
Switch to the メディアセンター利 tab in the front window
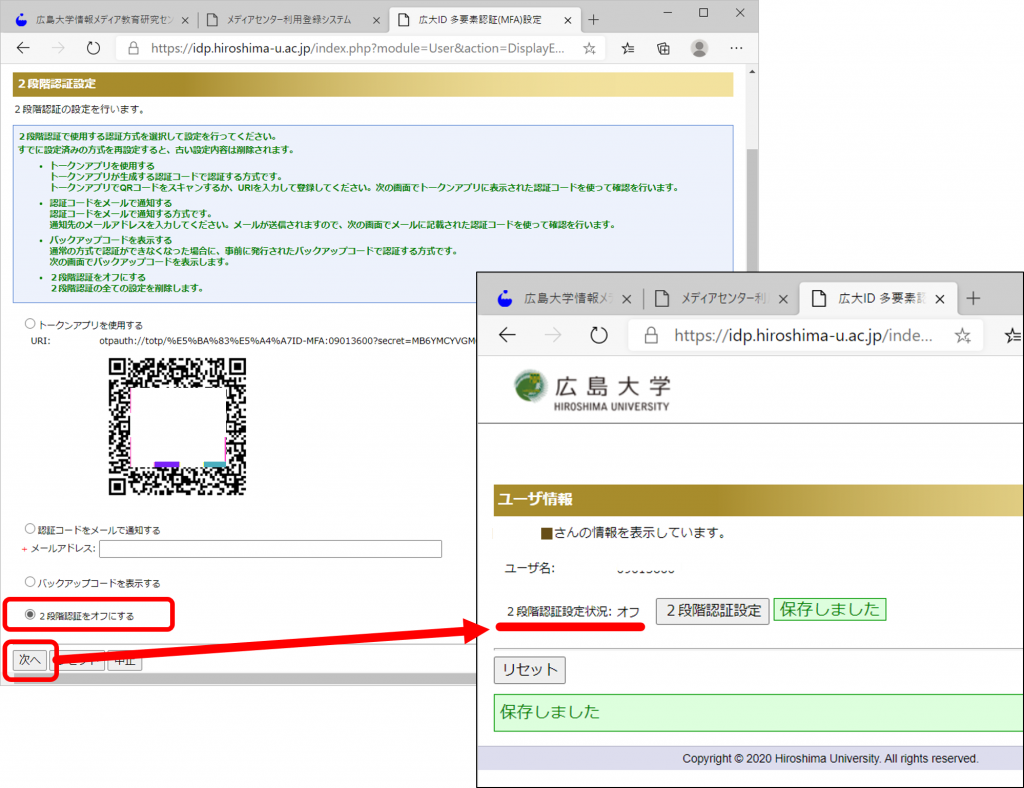724,298
